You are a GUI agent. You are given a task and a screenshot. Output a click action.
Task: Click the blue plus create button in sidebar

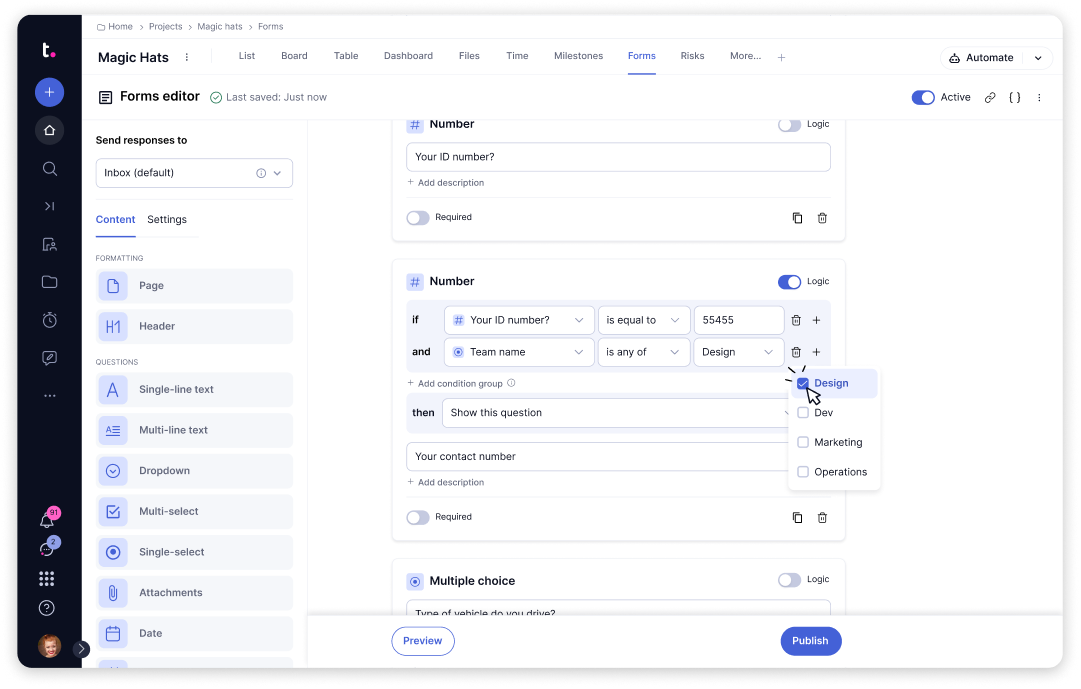[x=50, y=92]
